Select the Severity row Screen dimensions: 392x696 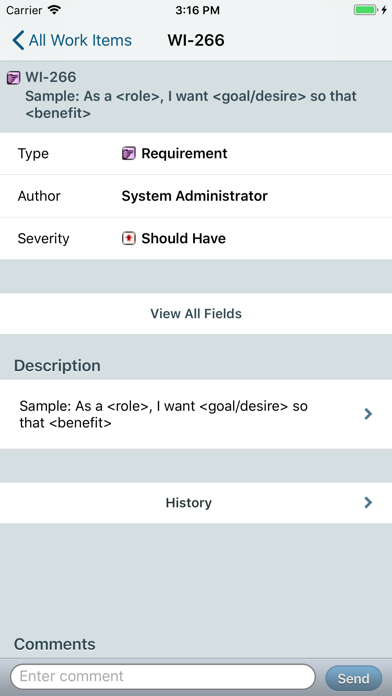196,239
